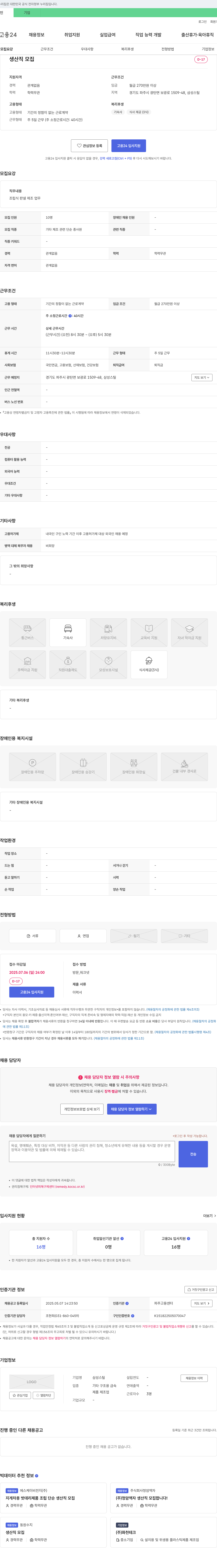Jump to 복리후생 section tab
This screenshot has height=1568, width=217.
127,49
